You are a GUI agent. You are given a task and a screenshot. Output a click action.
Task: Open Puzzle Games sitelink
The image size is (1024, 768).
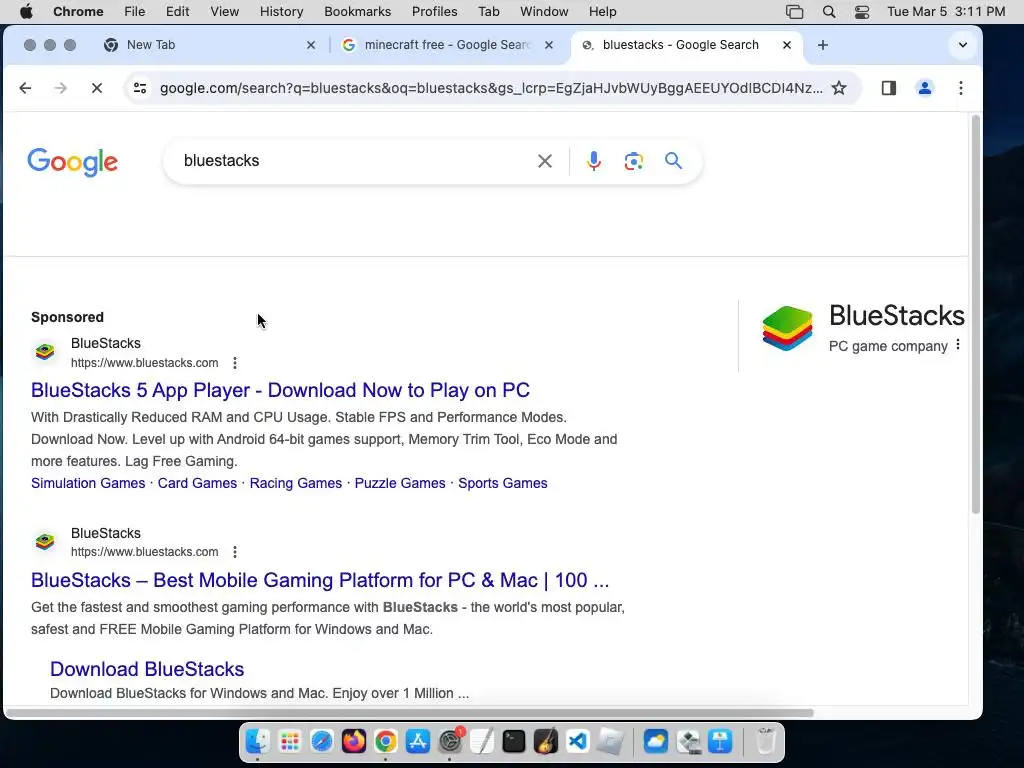pyautogui.click(x=400, y=483)
